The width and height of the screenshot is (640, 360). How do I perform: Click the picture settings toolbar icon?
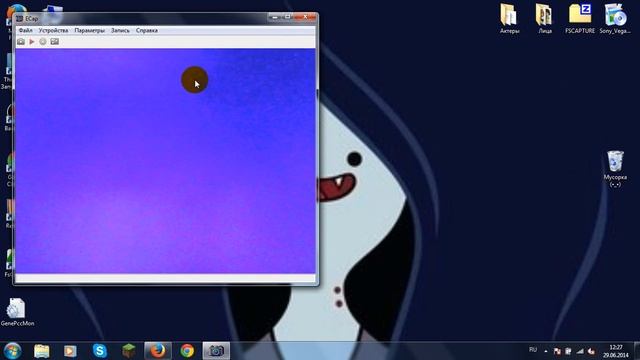coord(54,42)
